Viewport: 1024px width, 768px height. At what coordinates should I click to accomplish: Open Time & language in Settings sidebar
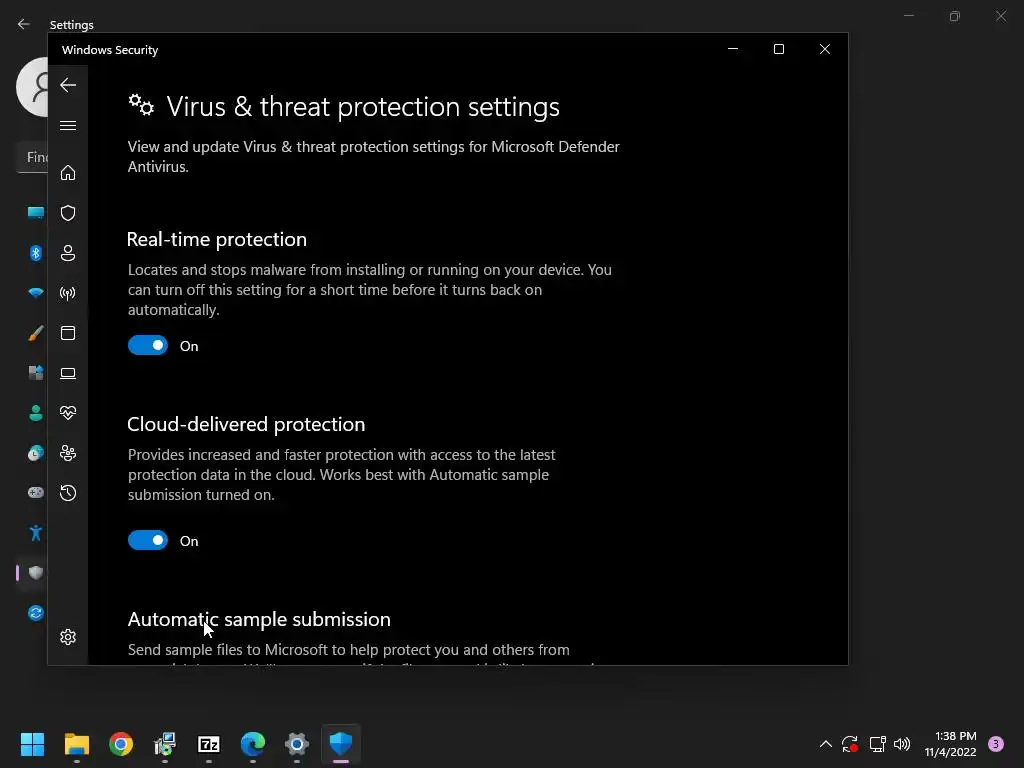[x=35, y=453]
